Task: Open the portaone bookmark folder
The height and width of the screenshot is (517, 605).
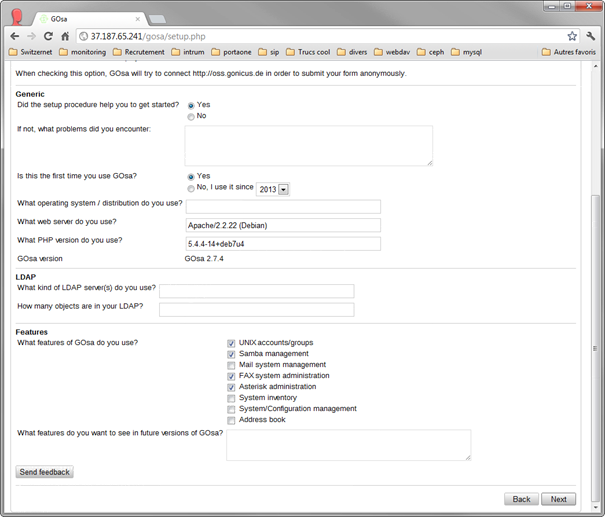Action: click(232, 52)
